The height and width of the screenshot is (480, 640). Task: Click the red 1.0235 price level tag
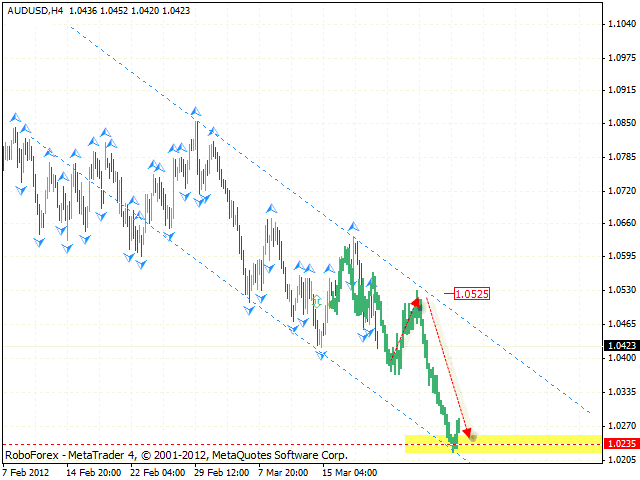point(619,444)
